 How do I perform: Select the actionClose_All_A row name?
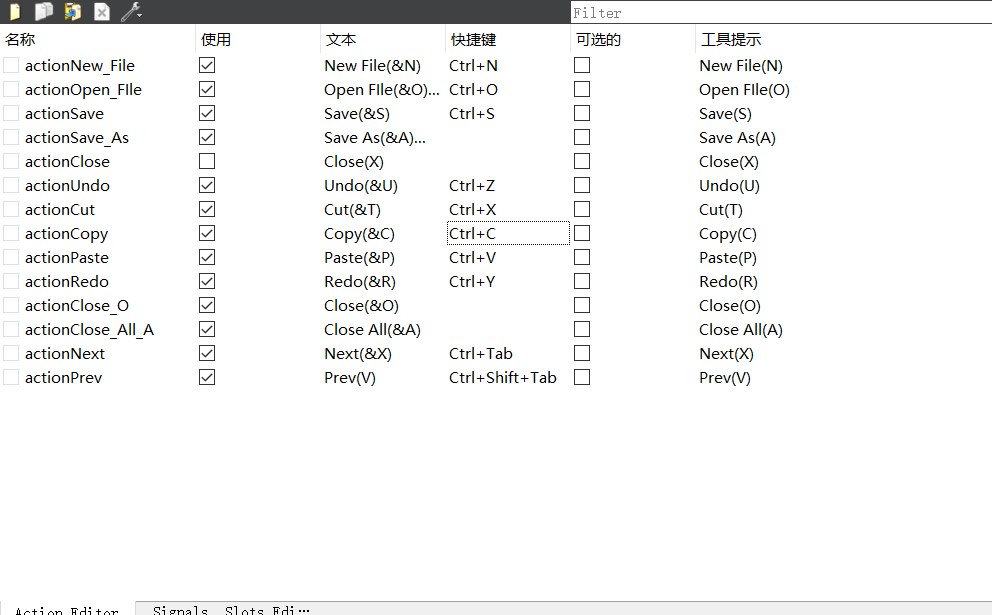coord(89,330)
